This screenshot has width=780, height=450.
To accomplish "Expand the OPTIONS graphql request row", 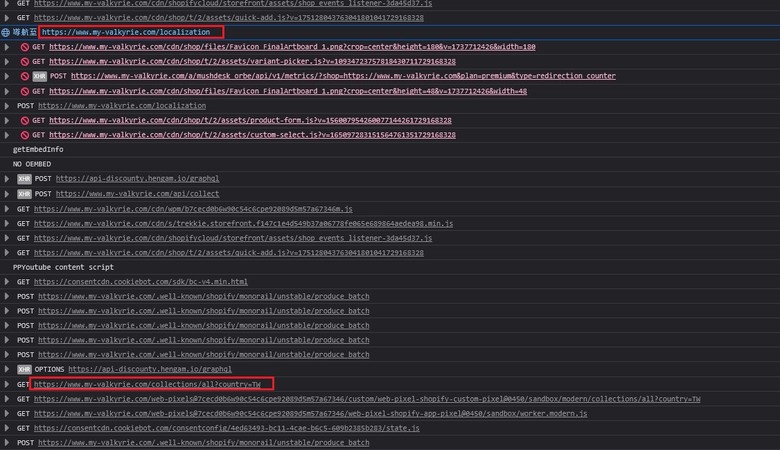I will (6, 369).
